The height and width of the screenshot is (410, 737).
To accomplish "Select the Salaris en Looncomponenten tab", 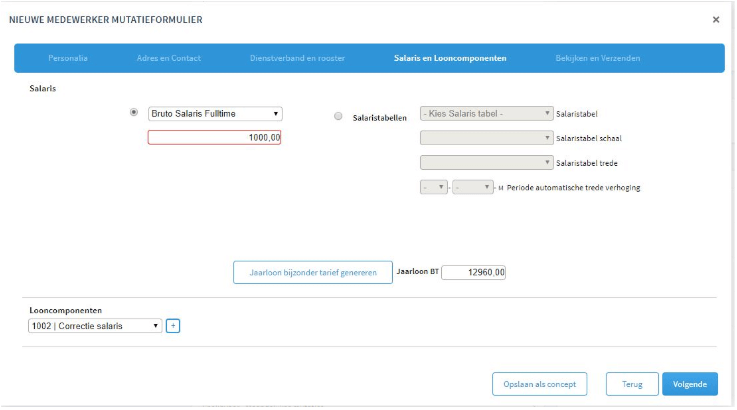I will click(x=450, y=58).
